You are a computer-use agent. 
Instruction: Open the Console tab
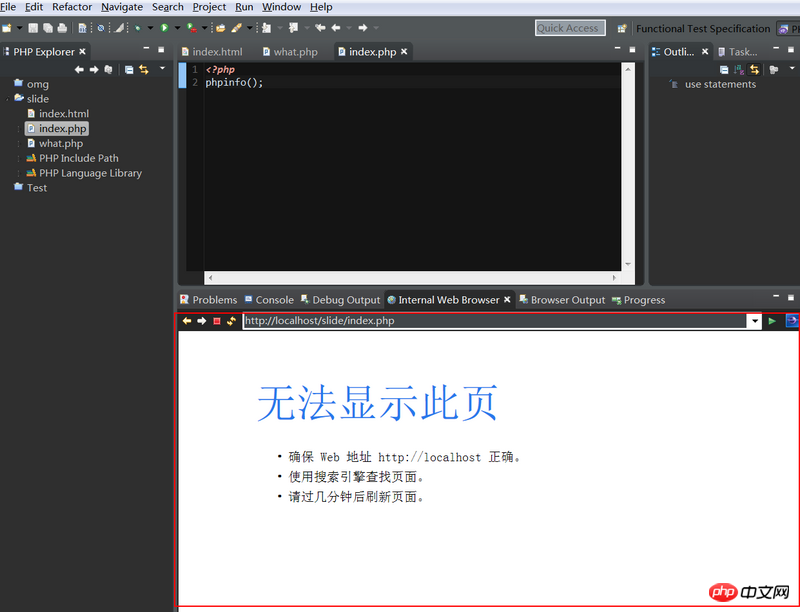pos(269,300)
